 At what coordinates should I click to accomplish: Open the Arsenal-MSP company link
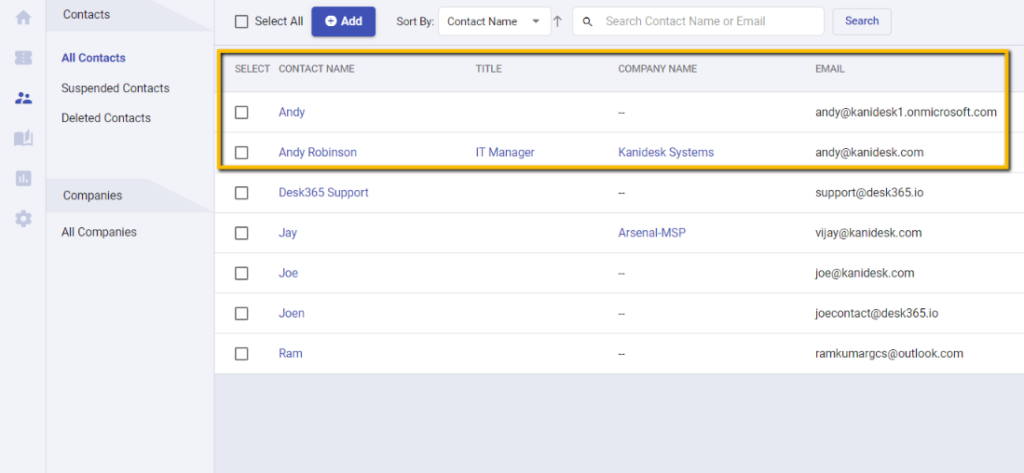pos(652,233)
